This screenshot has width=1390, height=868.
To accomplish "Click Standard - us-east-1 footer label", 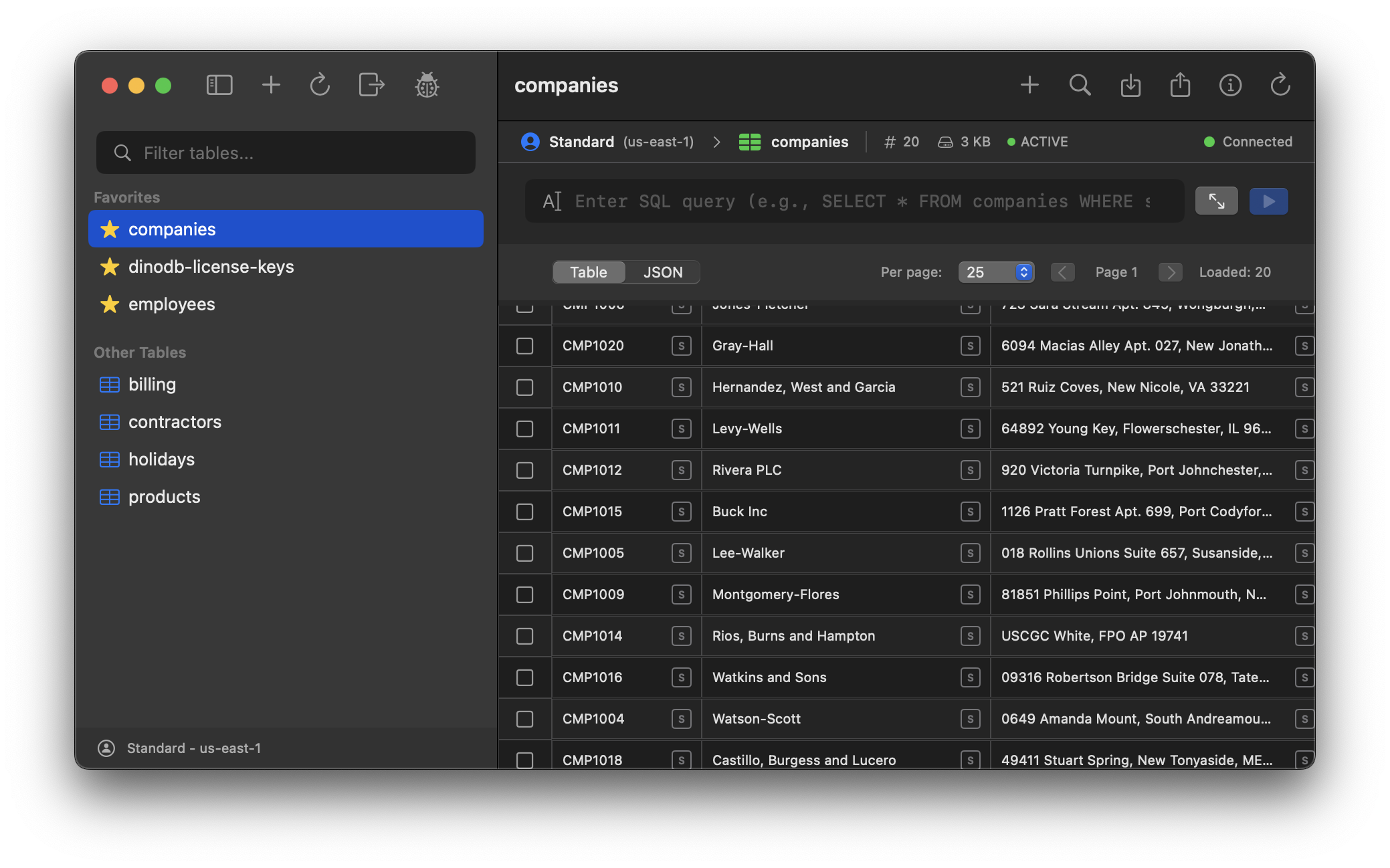I will (x=194, y=748).
